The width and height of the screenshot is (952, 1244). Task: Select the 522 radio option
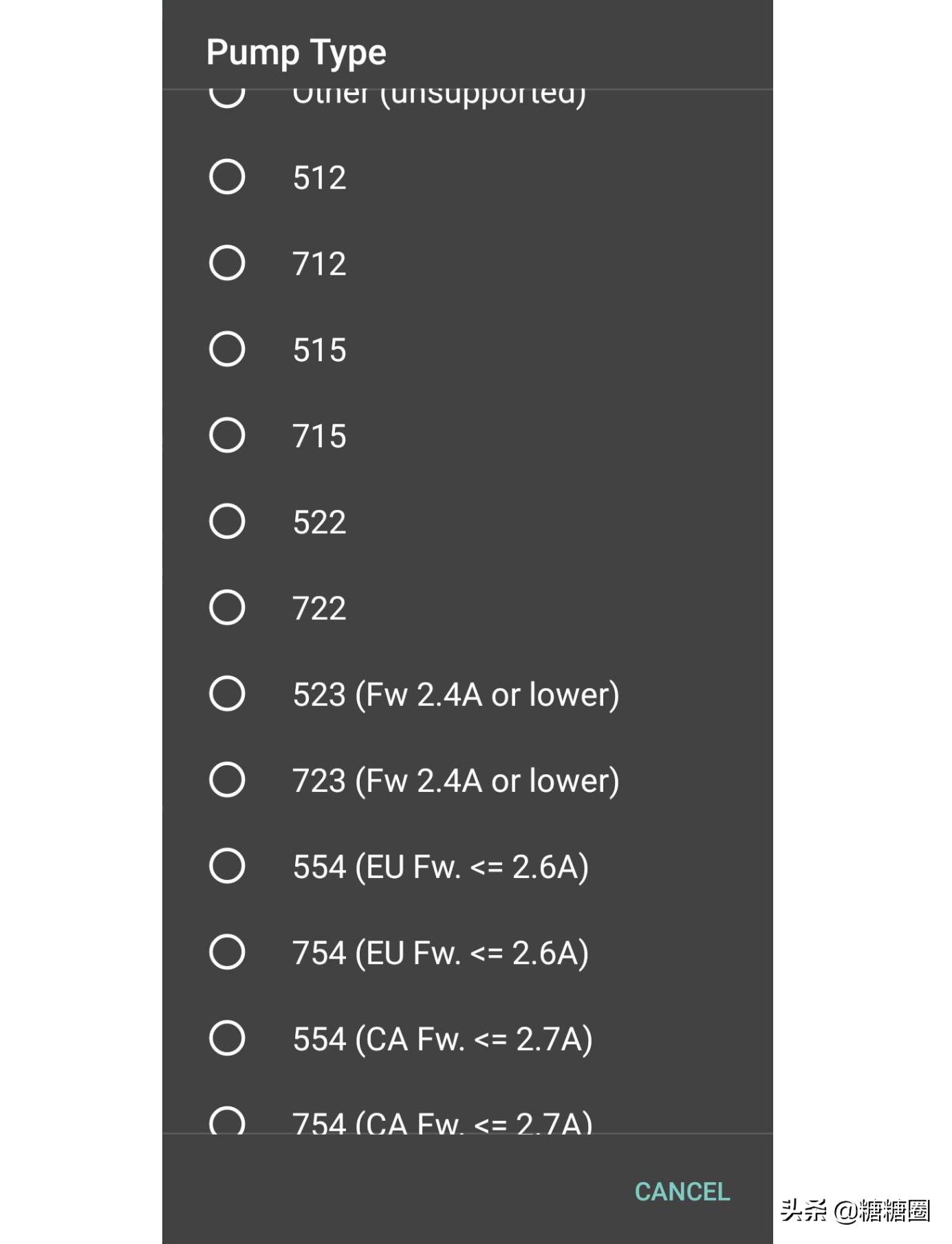227,521
